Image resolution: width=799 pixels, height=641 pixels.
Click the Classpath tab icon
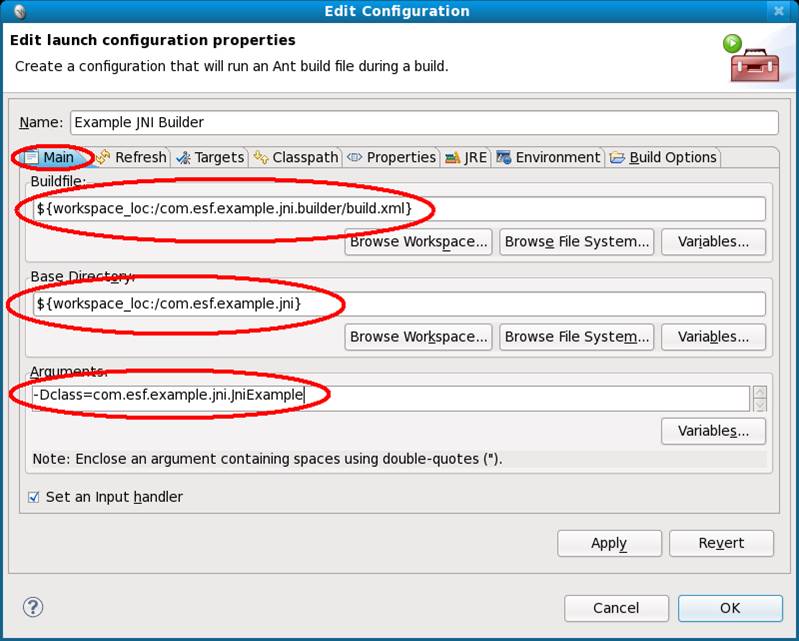[261, 157]
